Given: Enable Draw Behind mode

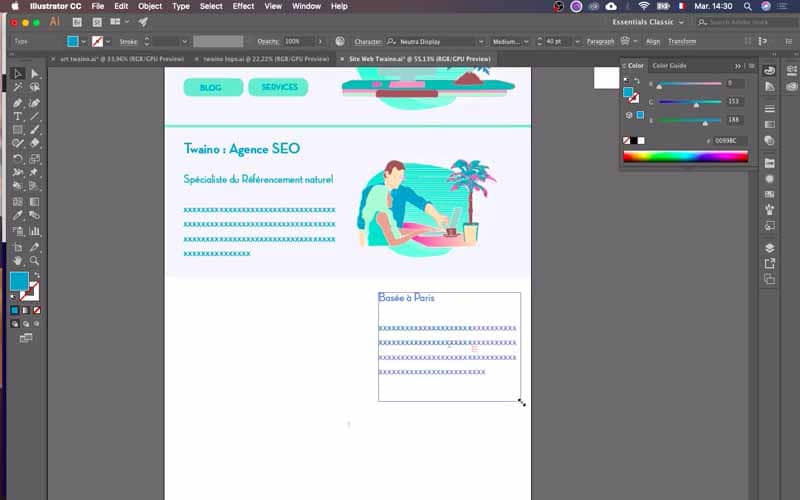Looking at the screenshot, I should coord(26,324).
